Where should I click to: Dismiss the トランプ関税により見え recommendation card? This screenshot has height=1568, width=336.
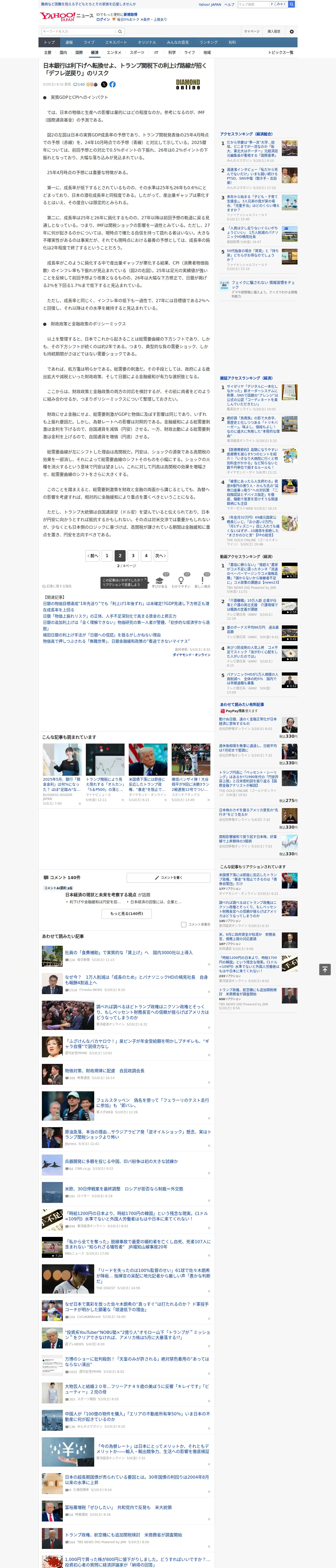122,800
